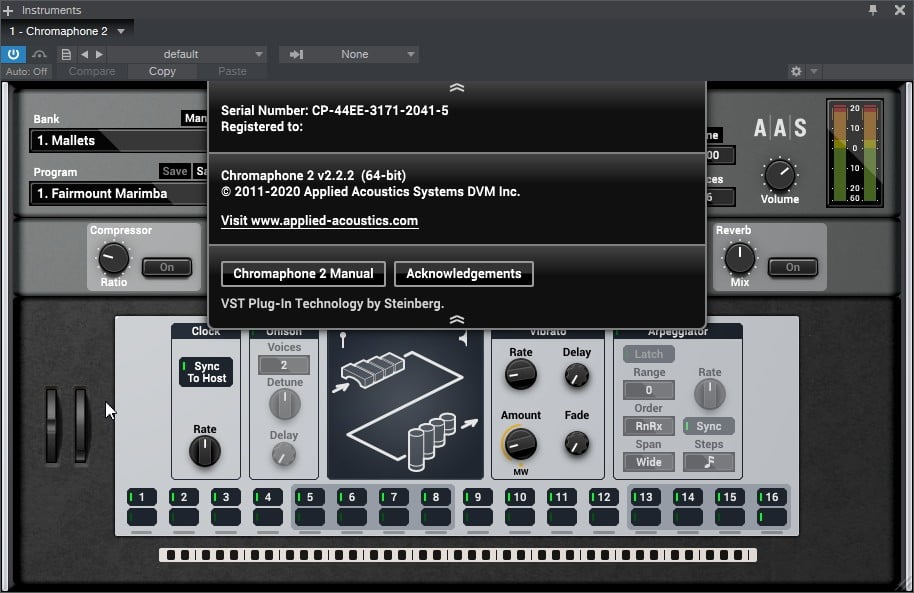Click the Clock Rate knob

205,451
